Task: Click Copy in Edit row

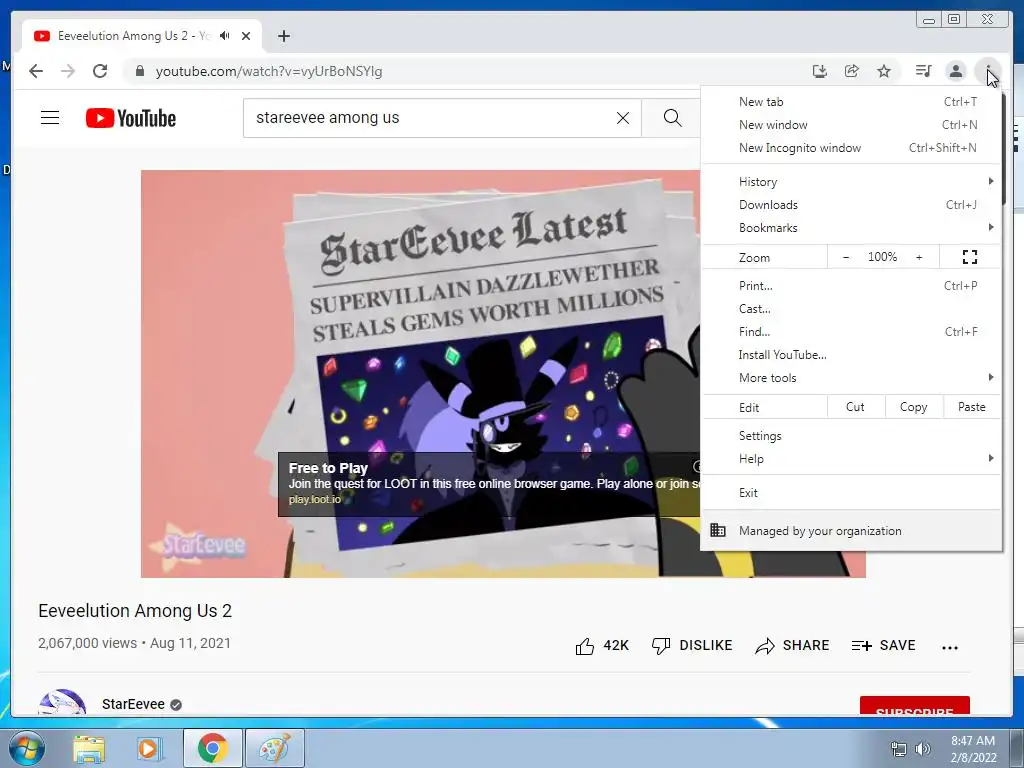Action: pos(914,407)
